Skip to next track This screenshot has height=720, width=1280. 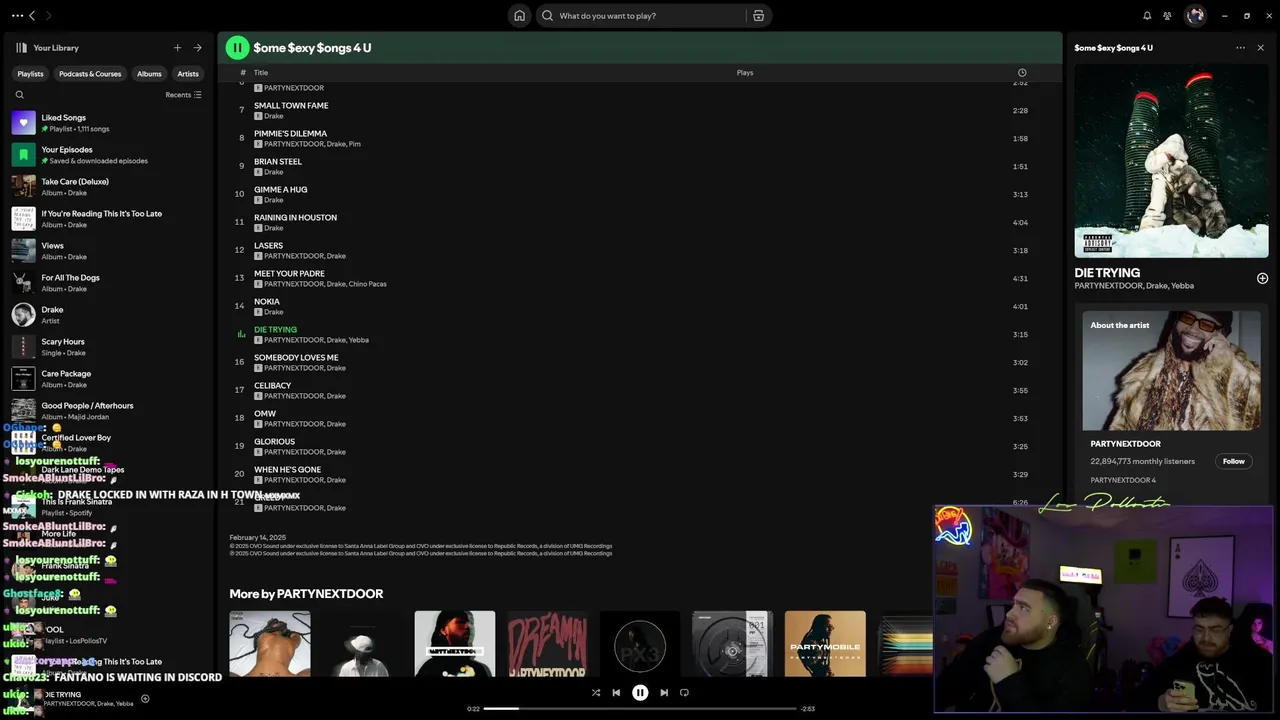[664, 692]
